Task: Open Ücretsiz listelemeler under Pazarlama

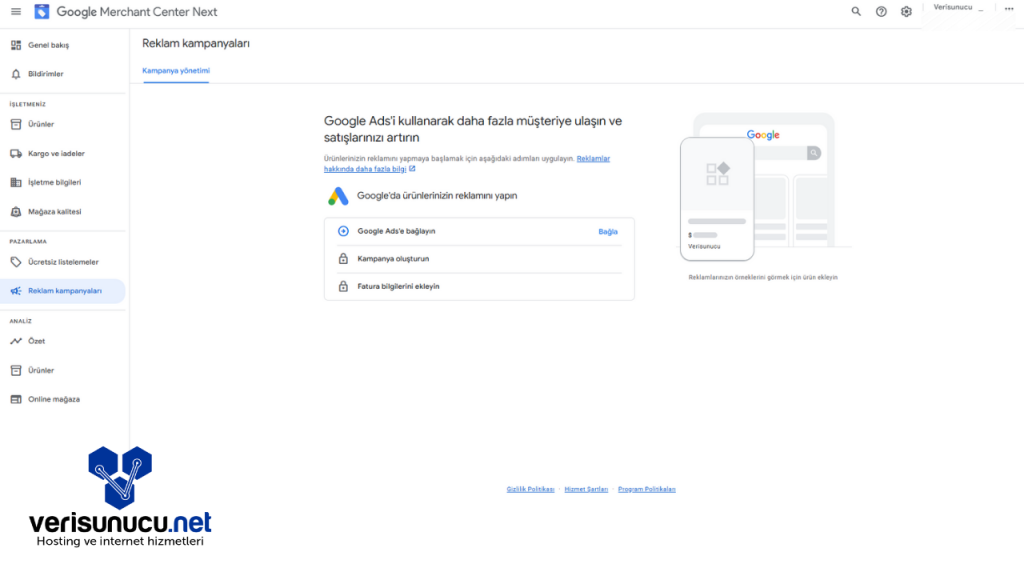Action: pyautogui.click(x=63, y=262)
